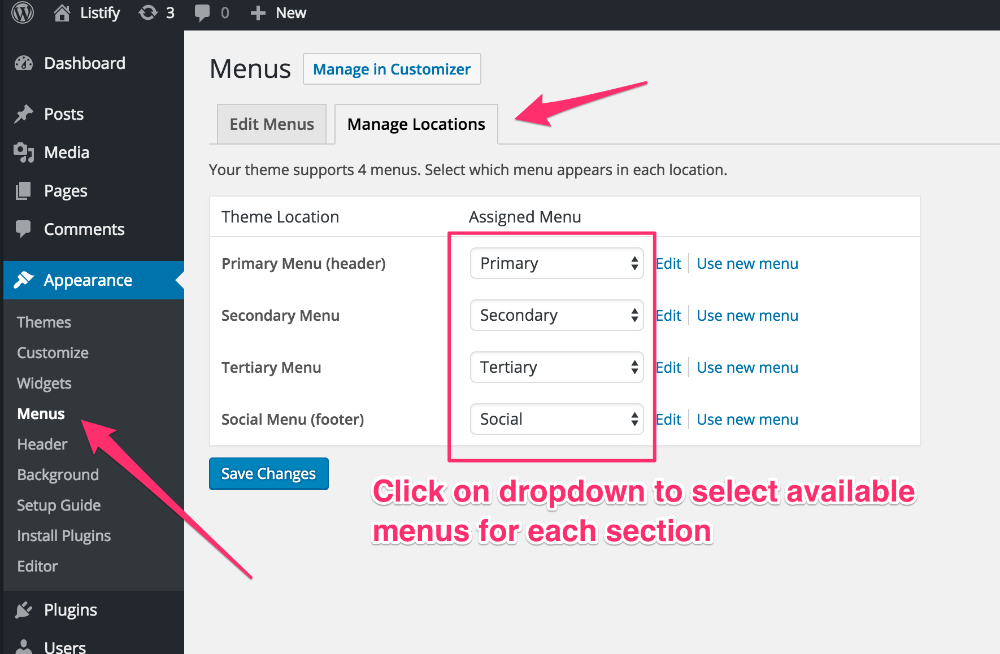Click the Pages icon in sidebar

point(24,191)
